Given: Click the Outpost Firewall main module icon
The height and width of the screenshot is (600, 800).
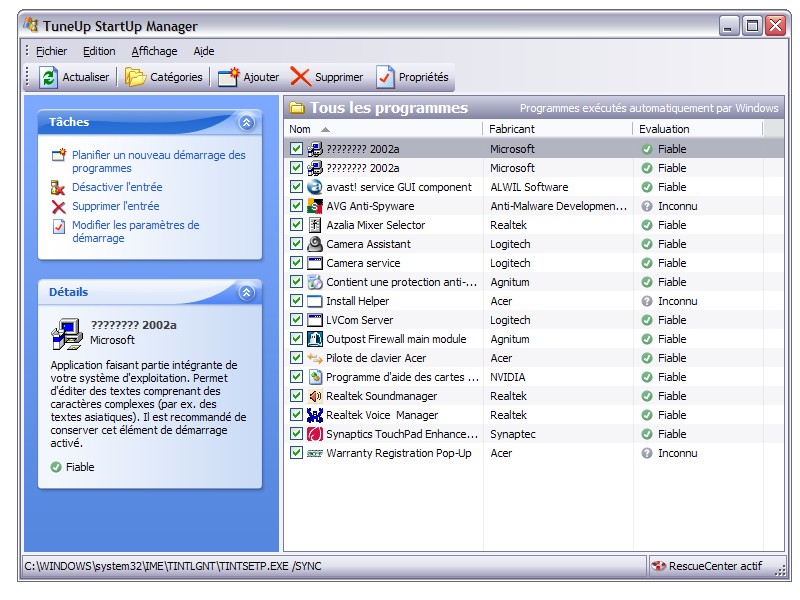Looking at the screenshot, I should coord(315,339).
